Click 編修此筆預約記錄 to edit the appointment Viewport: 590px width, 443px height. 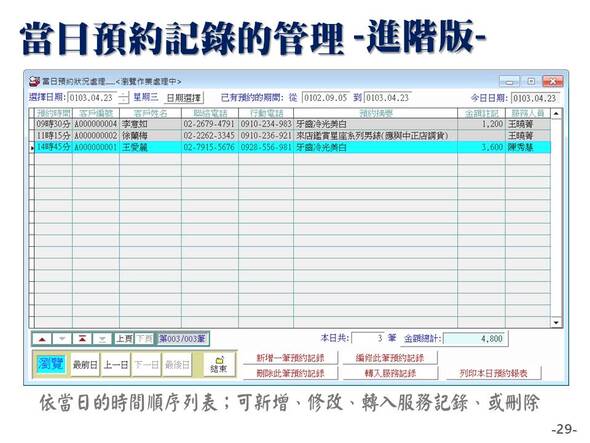point(390,358)
